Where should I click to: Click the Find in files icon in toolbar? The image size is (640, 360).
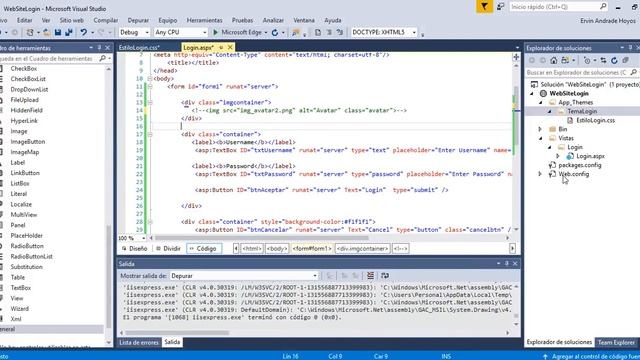(296, 32)
